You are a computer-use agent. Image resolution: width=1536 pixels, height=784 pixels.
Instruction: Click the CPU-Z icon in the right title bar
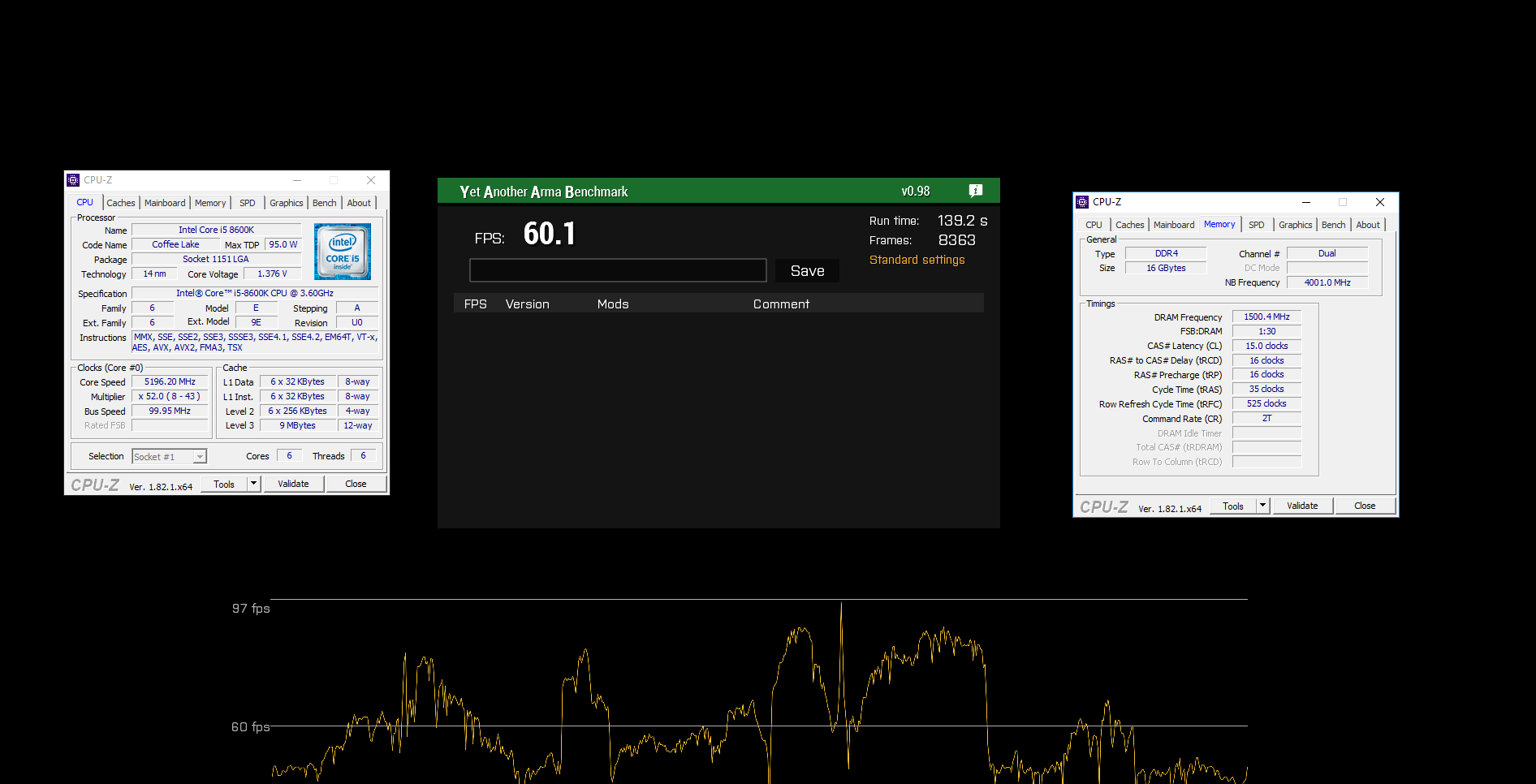[1082, 202]
